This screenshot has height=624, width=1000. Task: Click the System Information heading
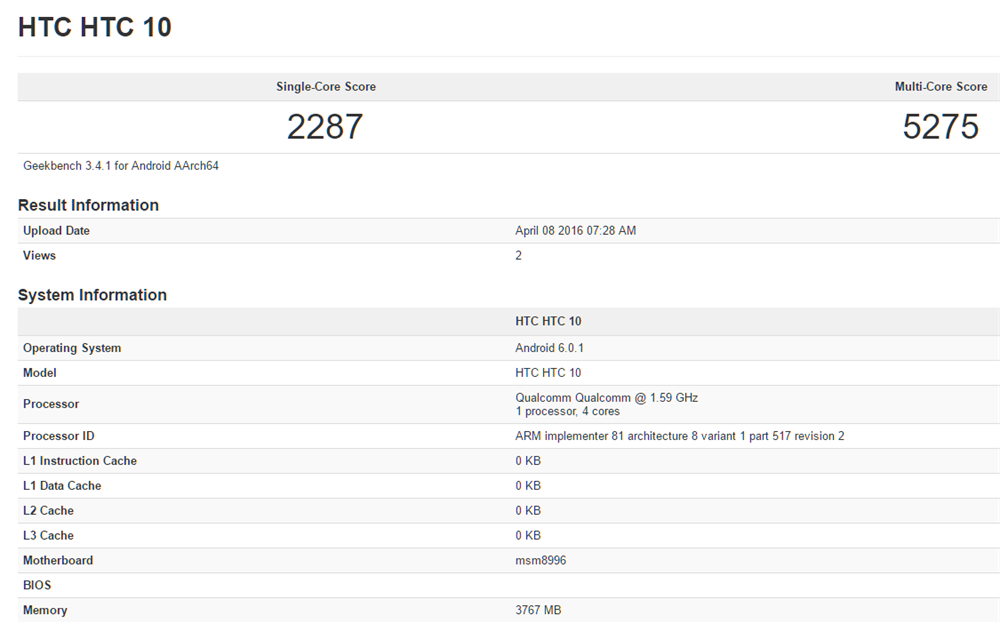[x=92, y=295]
